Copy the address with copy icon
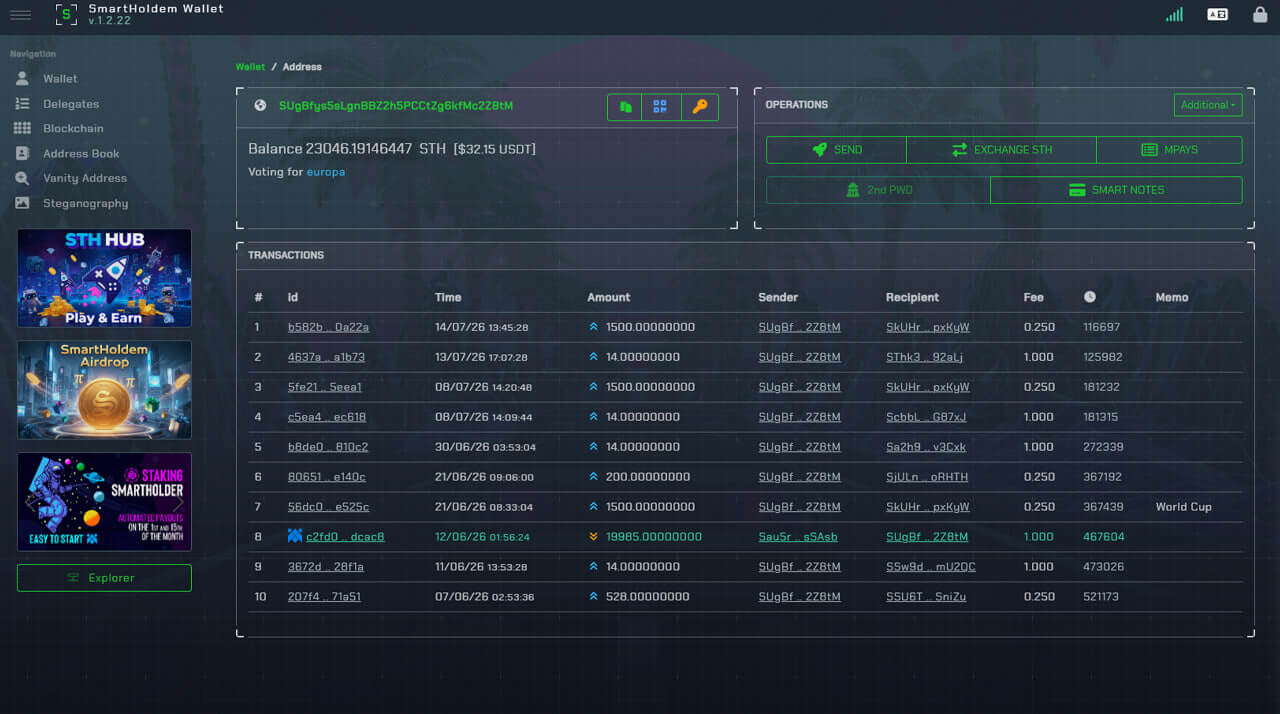1280x714 pixels. pyautogui.click(x=626, y=107)
